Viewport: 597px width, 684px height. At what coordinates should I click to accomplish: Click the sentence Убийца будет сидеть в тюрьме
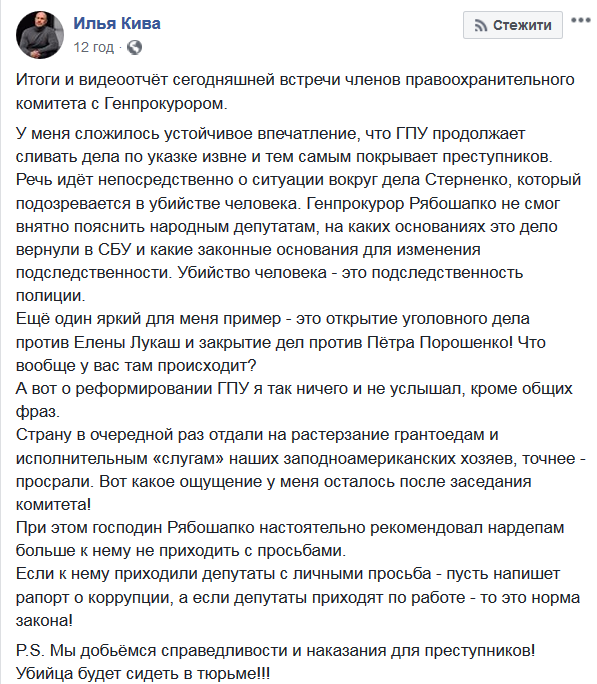143,673
